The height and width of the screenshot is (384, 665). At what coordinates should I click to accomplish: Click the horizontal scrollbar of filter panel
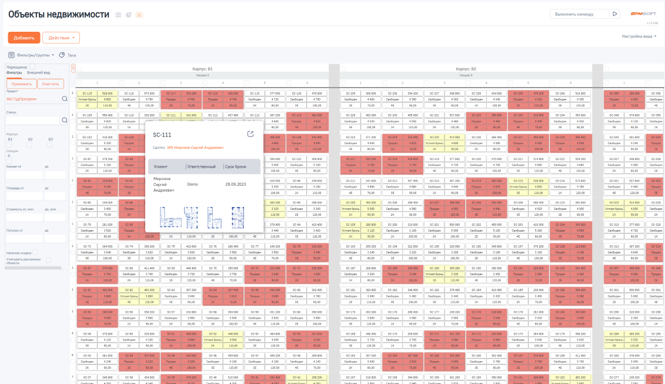(34, 268)
